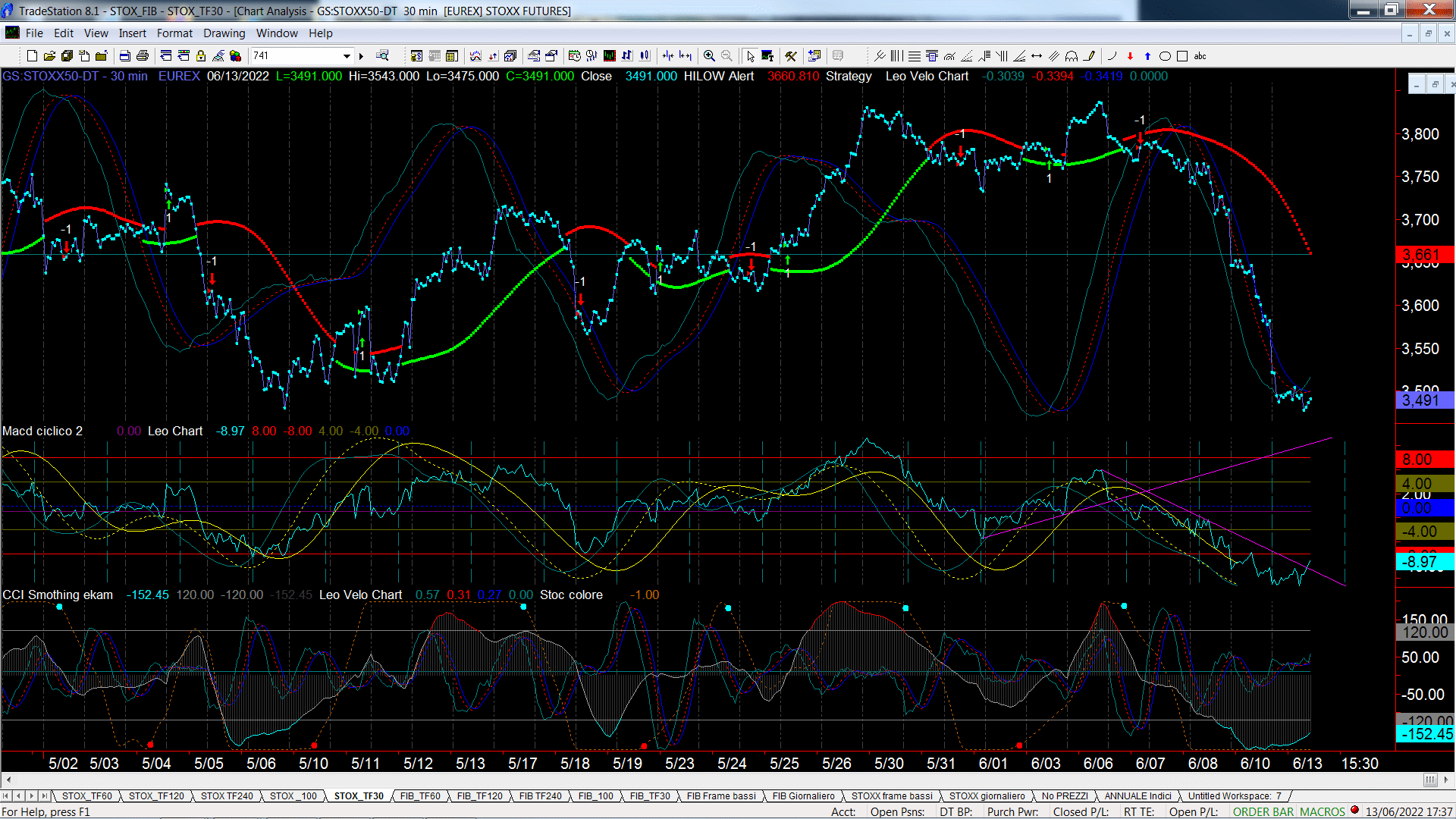Screen dimensions: 1456x819
Task: Select the trendline drawing tool
Action: tap(880, 55)
